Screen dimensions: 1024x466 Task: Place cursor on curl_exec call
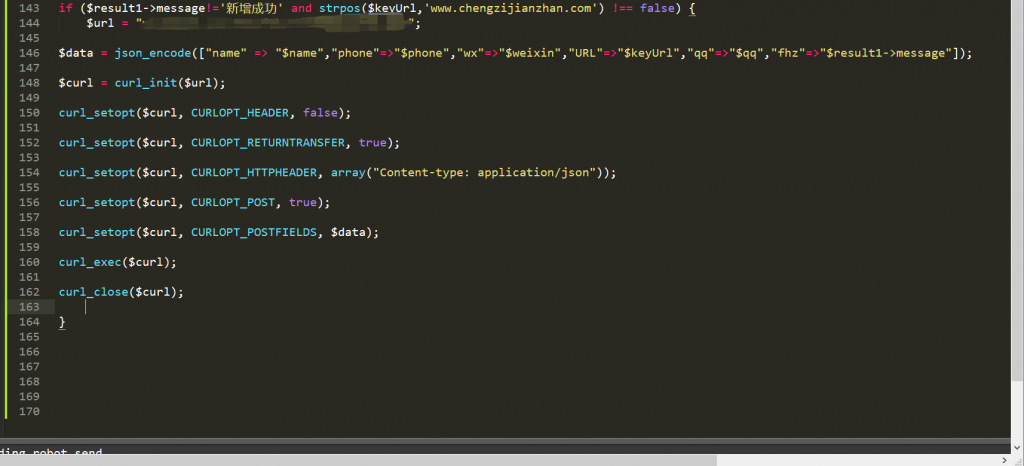point(90,262)
